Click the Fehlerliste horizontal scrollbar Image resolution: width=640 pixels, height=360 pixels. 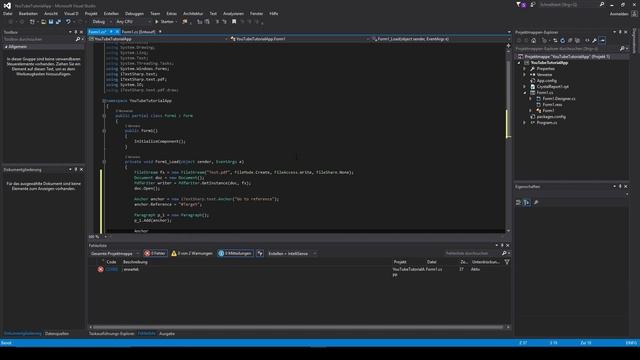coord(298,327)
